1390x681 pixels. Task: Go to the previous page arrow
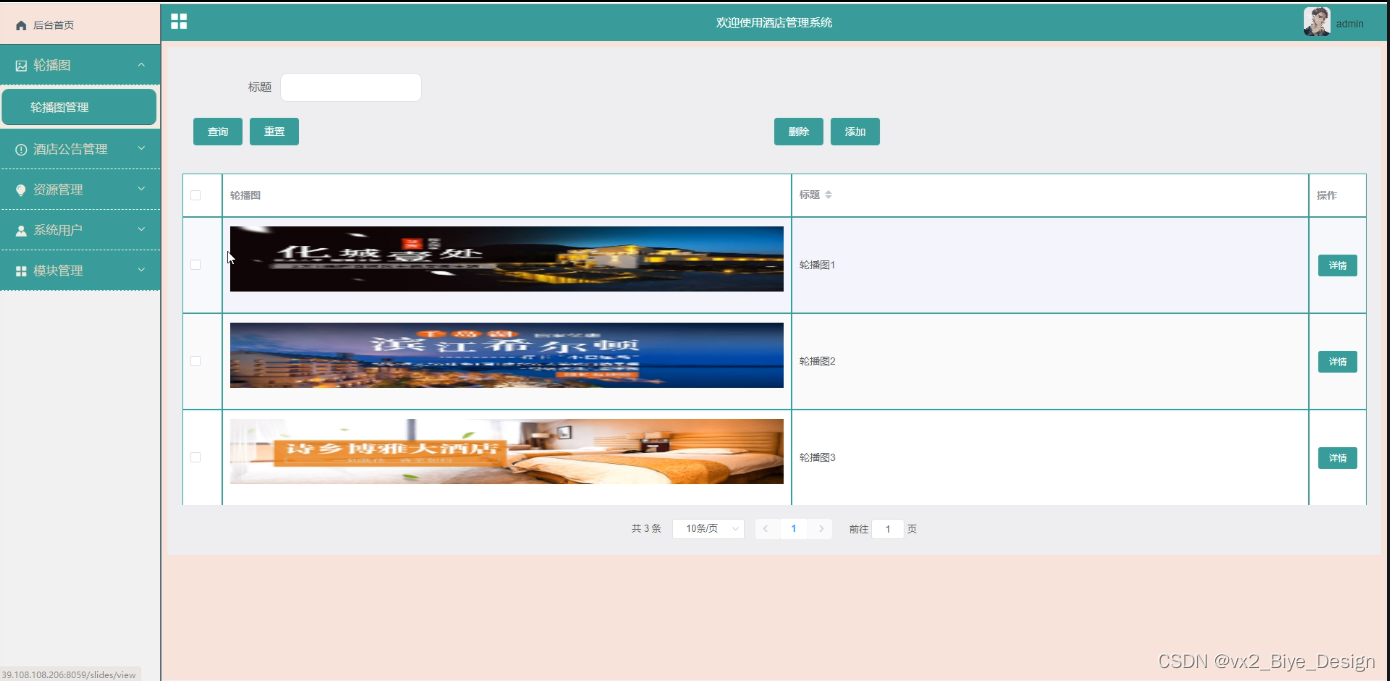point(765,529)
